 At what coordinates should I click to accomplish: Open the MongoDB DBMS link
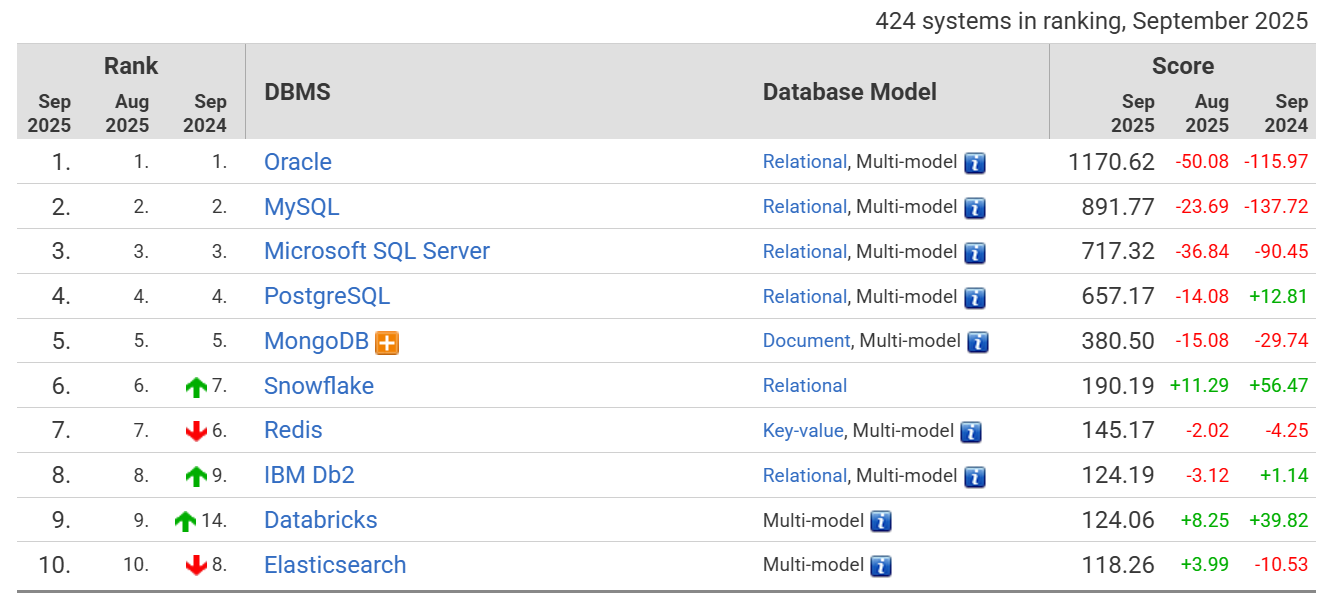(x=317, y=341)
